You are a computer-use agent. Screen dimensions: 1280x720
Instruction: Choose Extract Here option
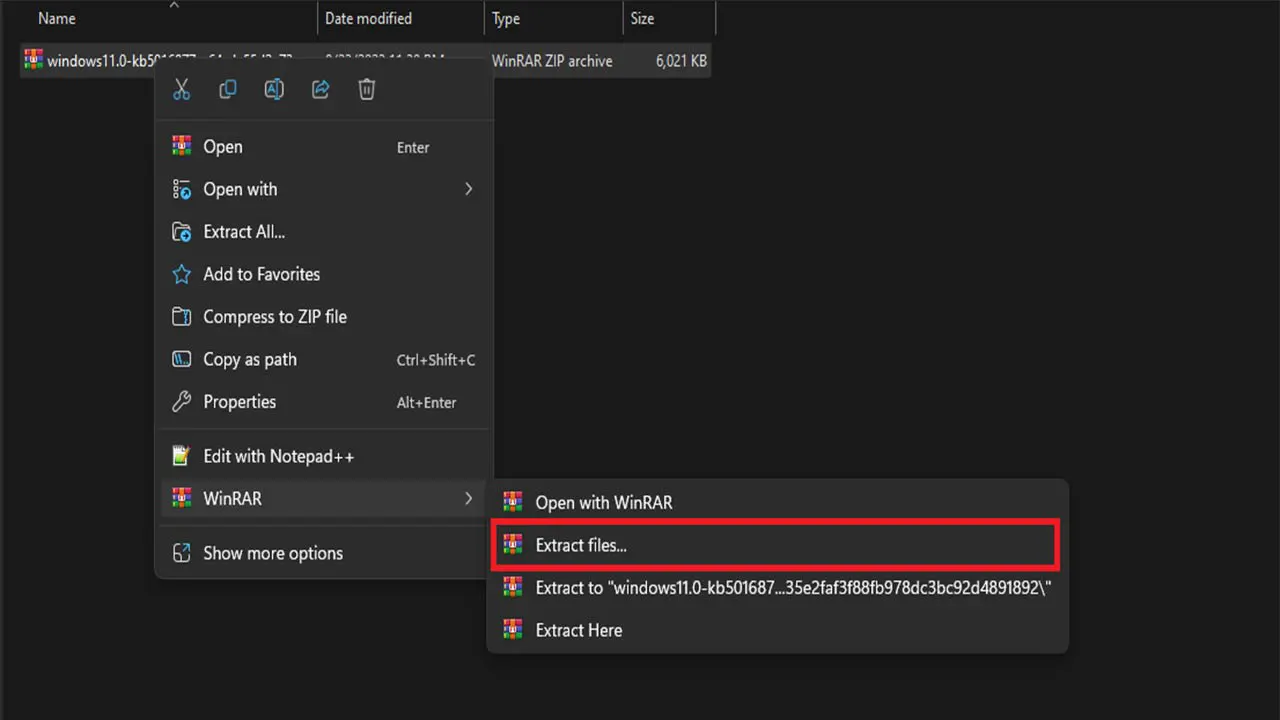[578, 630]
